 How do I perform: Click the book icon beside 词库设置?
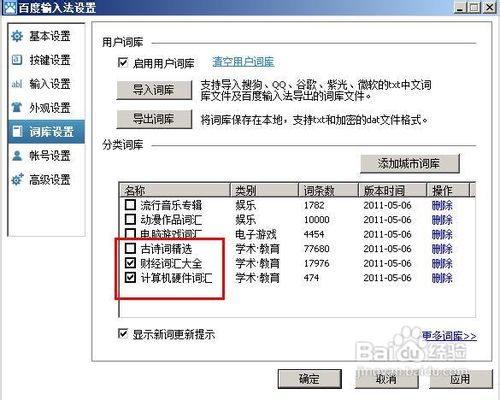pyautogui.click(x=18, y=132)
